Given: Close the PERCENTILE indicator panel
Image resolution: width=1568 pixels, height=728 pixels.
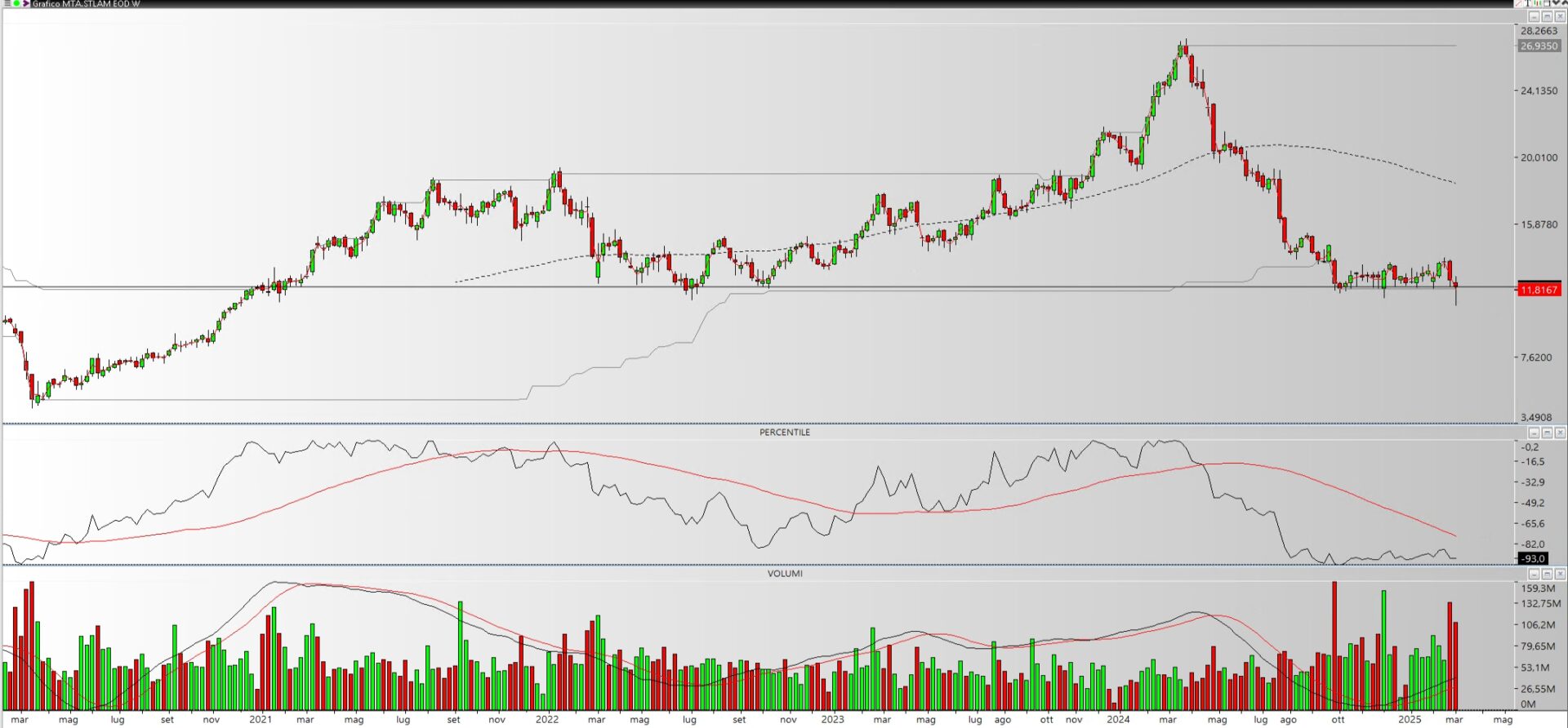Looking at the screenshot, I should 1560,433.
